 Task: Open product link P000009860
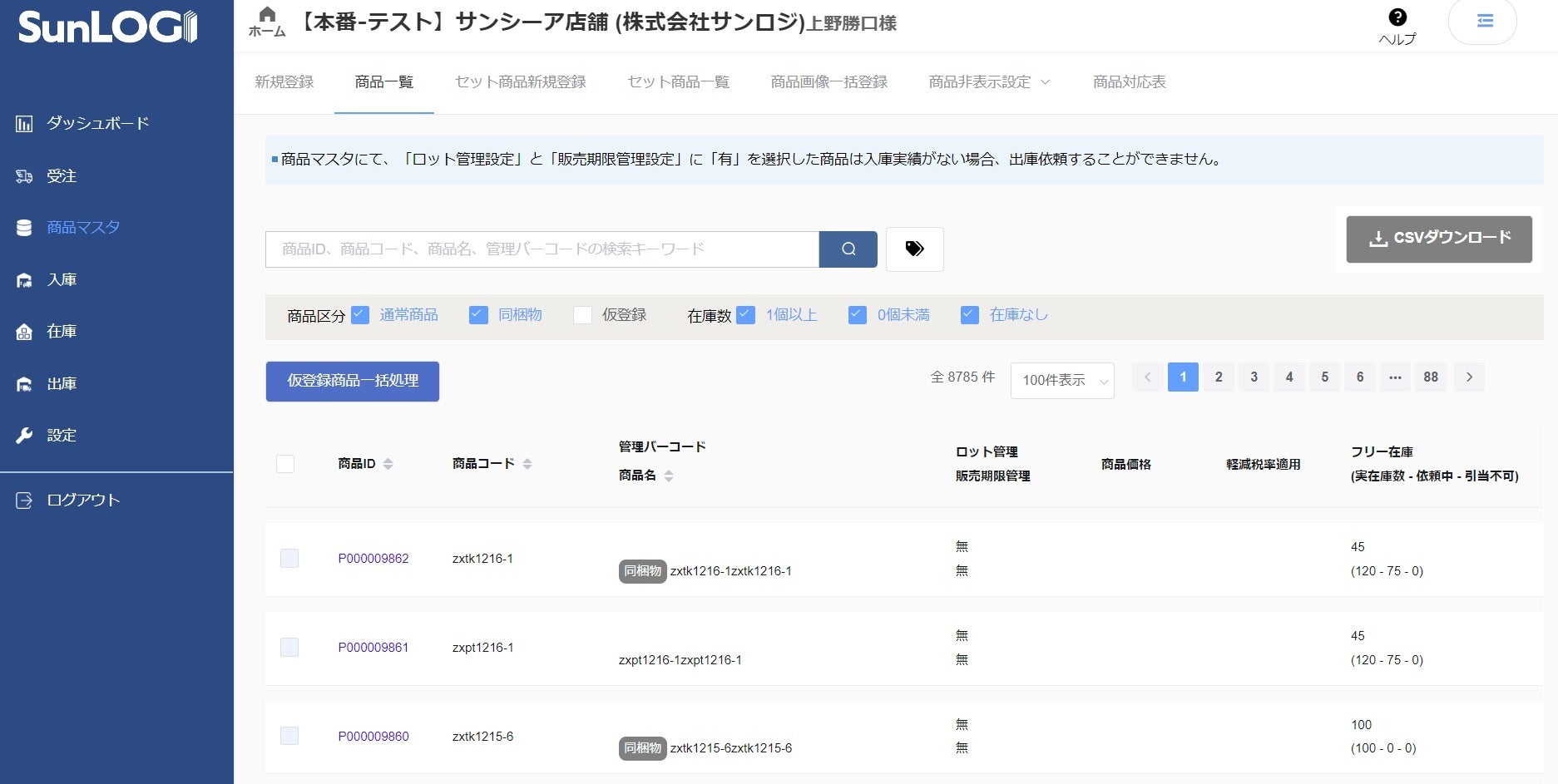pyautogui.click(x=373, y=737)
